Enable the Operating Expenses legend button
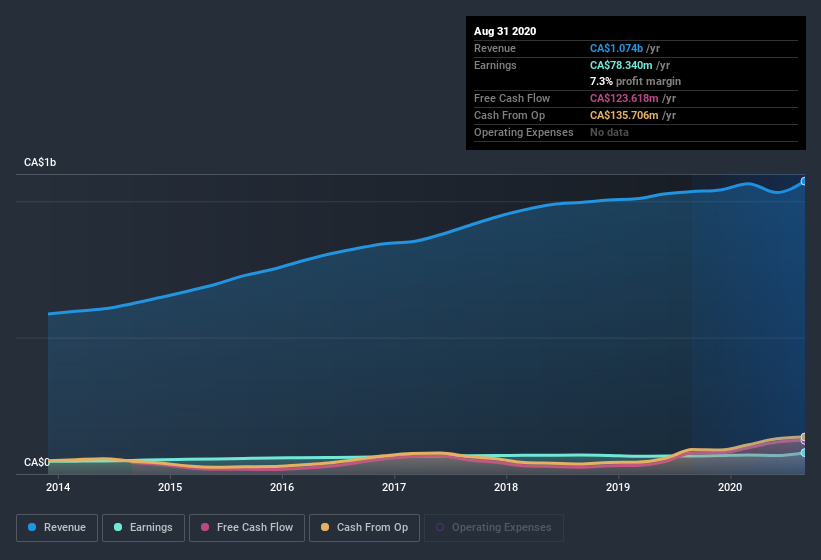821x560 pixels. click(x=494, y=528)
